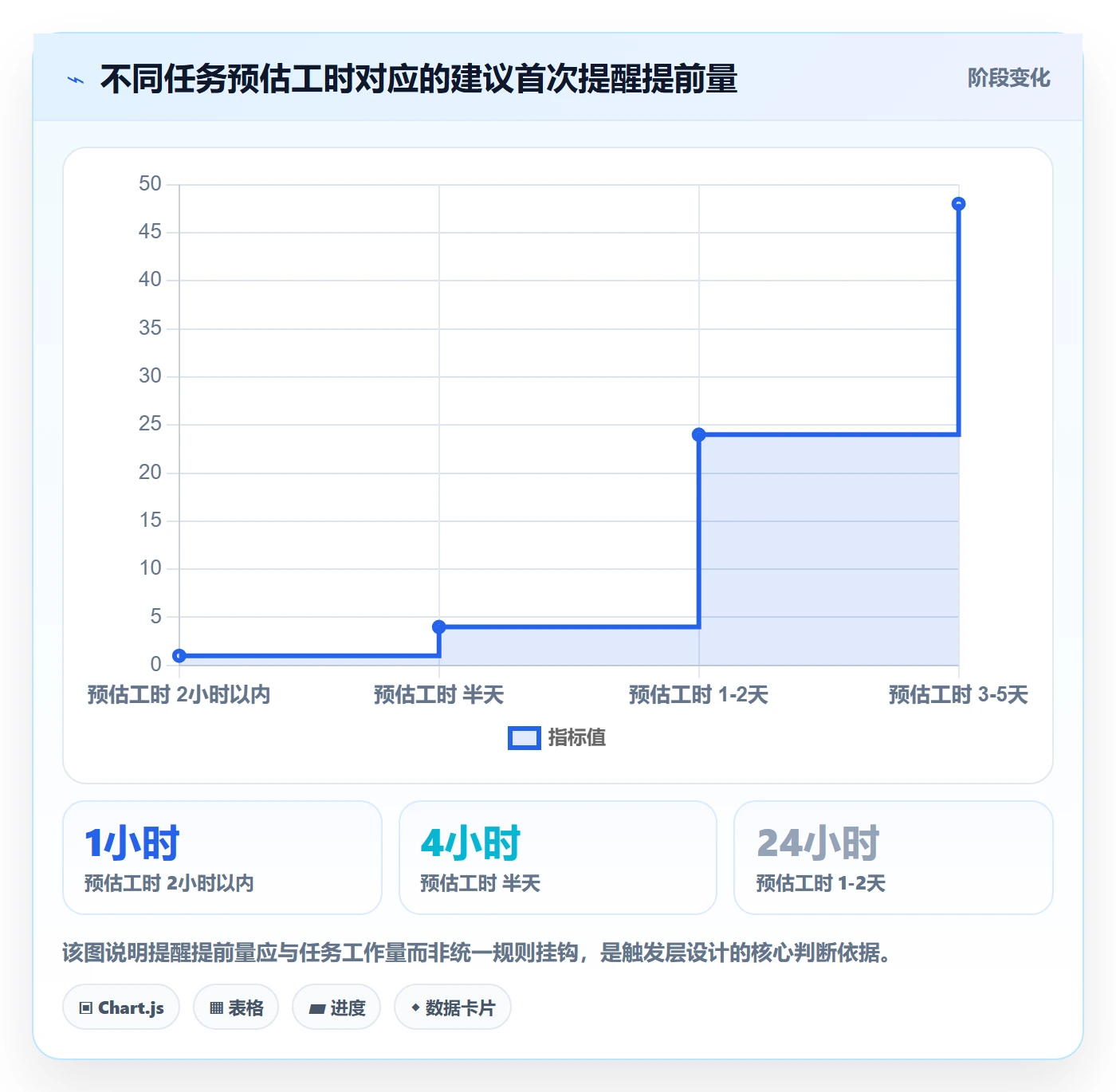The height and width of the screenshot is (1092, 1116).
Task: Click the Chart.js tag
Action: click(121, 1008)
